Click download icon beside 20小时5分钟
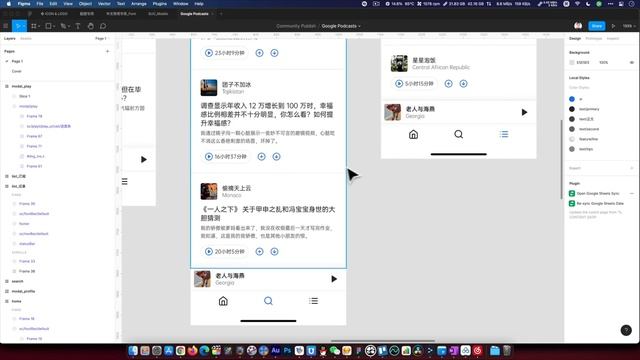 click(x=274, y=252)
